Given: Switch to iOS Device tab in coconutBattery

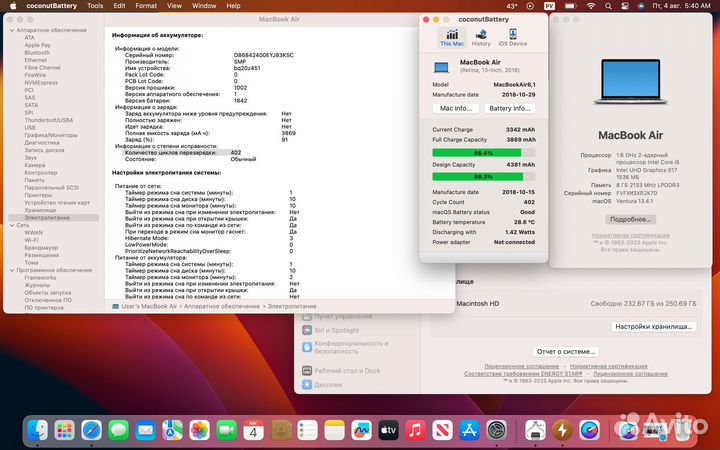Looking at the screenshot, I should tap(512, 37).
